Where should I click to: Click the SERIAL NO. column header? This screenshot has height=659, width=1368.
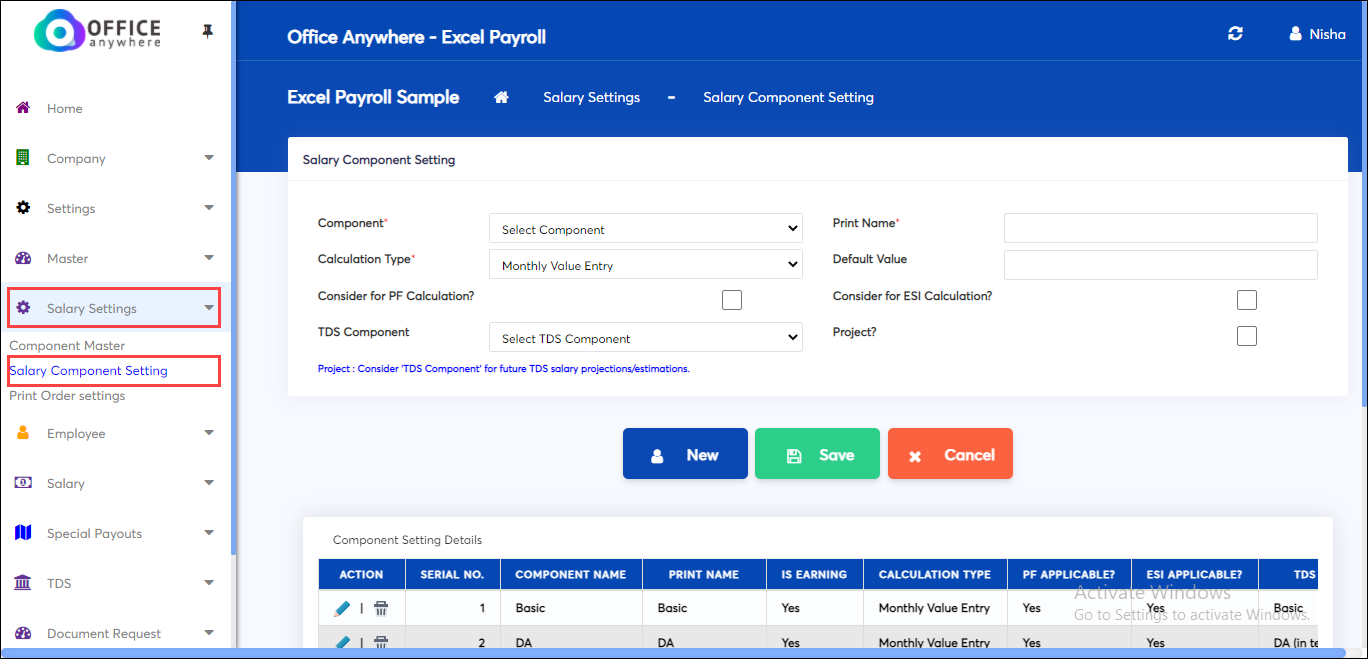452,574
